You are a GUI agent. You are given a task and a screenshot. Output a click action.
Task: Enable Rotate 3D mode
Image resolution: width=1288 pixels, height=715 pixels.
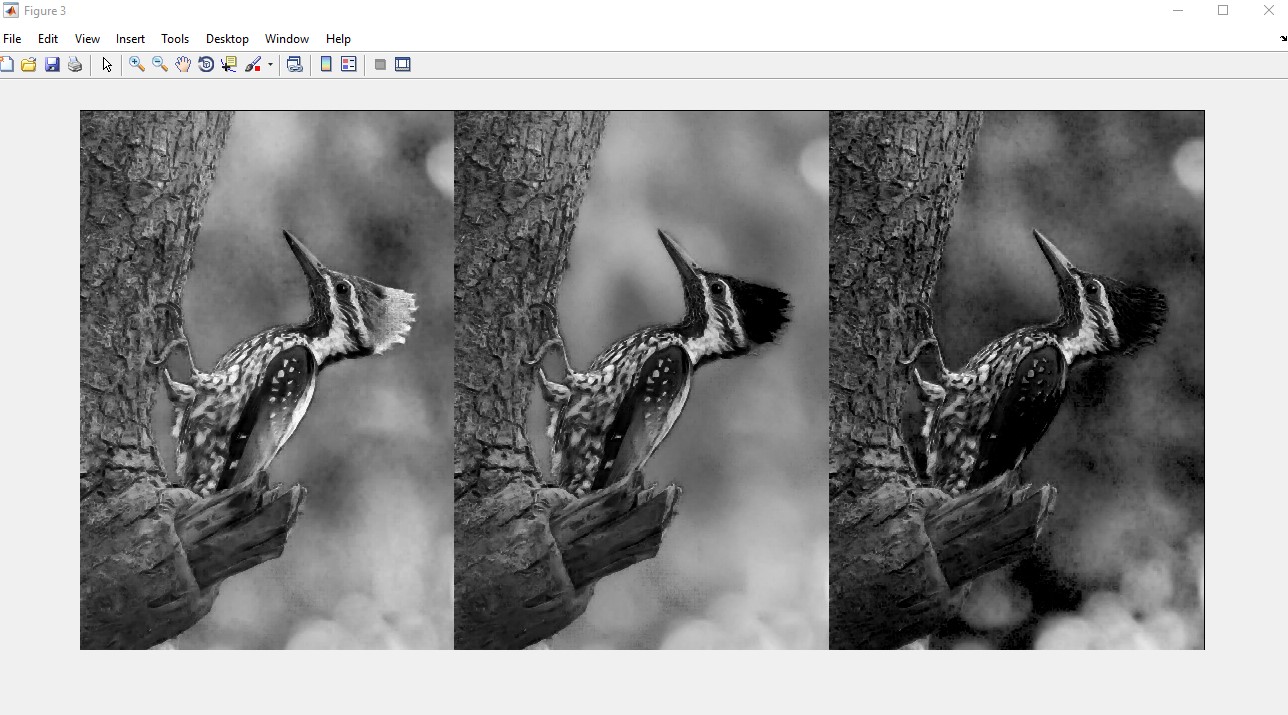click(206, 64)
